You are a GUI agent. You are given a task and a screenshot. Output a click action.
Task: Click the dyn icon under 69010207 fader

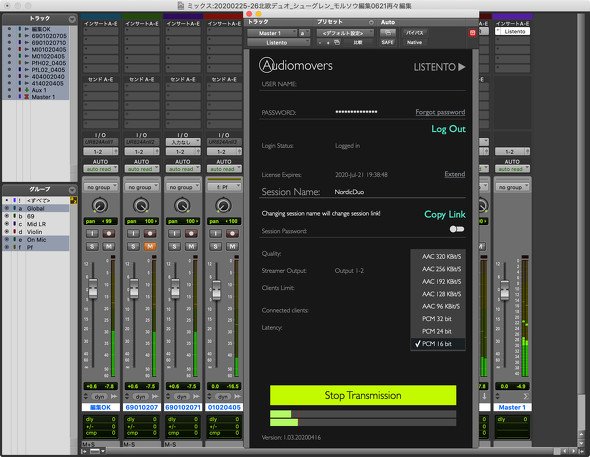[x=141, y=396]
